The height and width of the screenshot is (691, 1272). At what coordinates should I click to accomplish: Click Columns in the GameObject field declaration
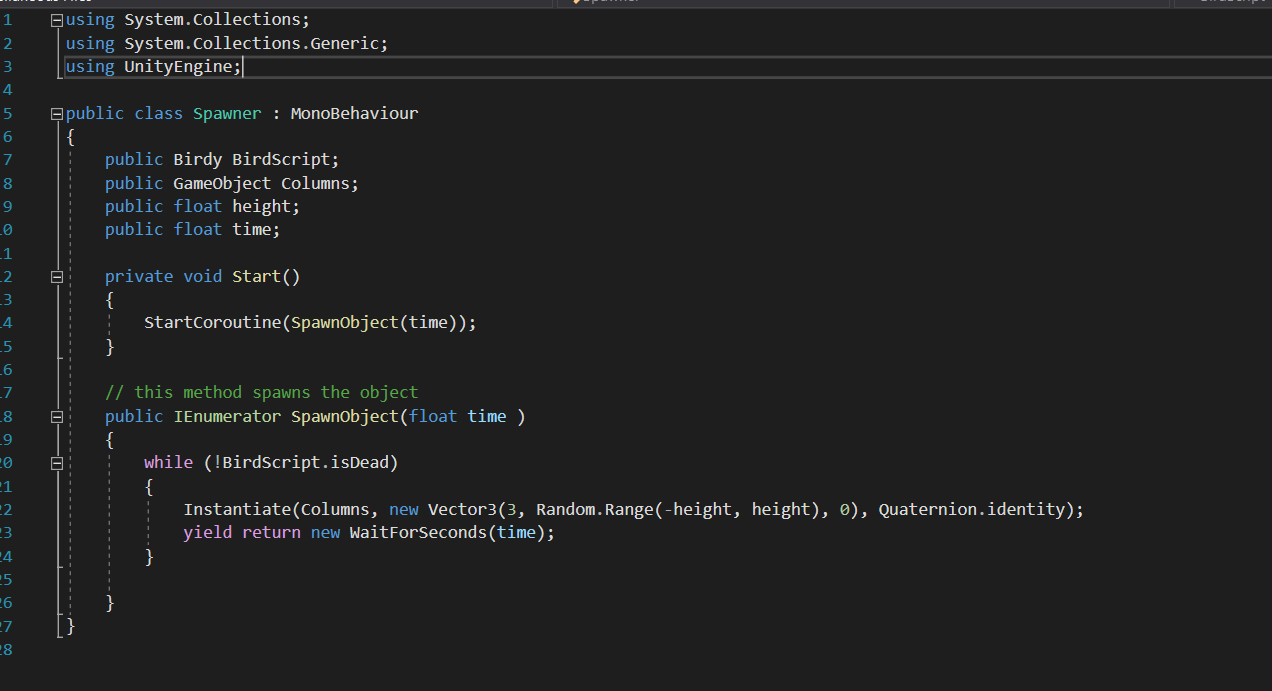[315, 183]
